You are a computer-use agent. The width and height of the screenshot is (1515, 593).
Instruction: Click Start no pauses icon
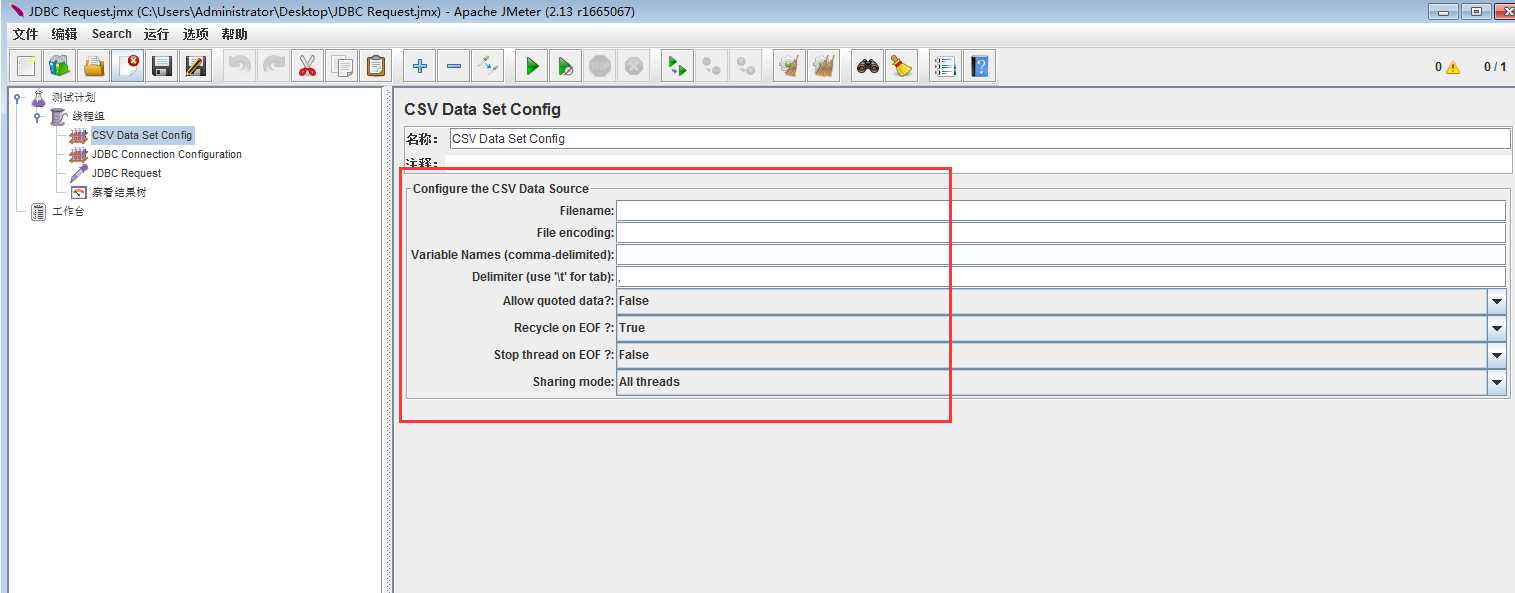click(x=566, y=66)
